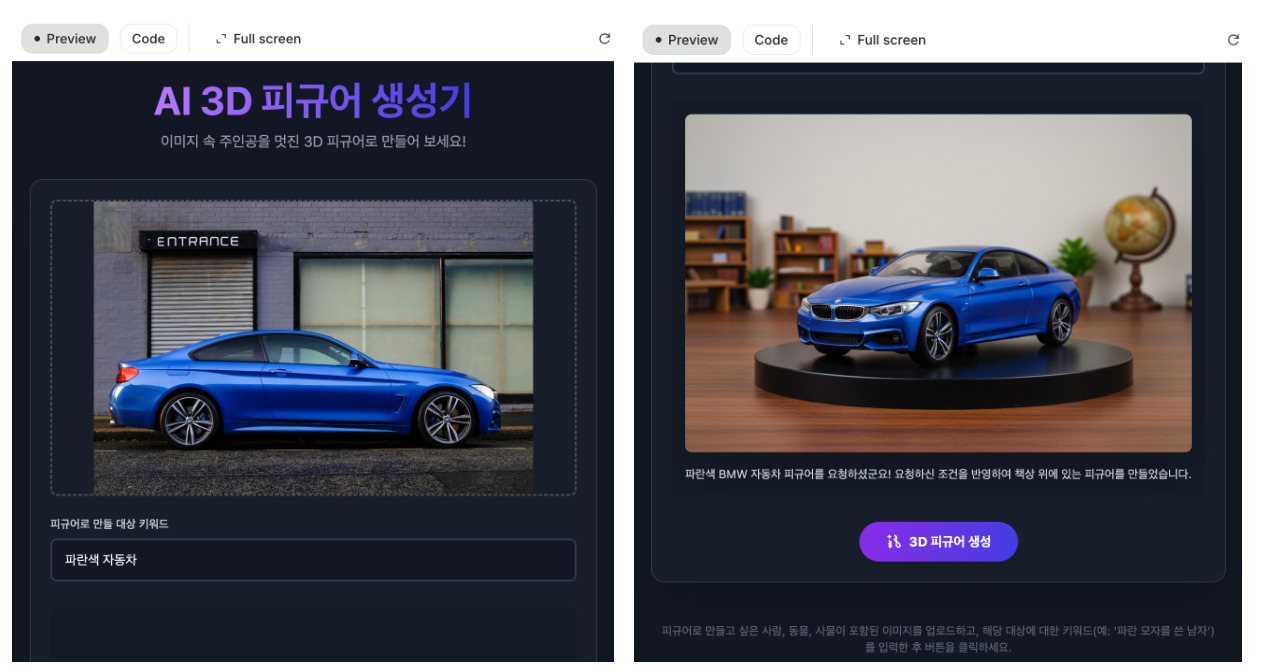This screenshot has height=672, width=1264.
Task: Click the result caption starting 파란색 BMW 자동차 피규어를
Action: 938,474
